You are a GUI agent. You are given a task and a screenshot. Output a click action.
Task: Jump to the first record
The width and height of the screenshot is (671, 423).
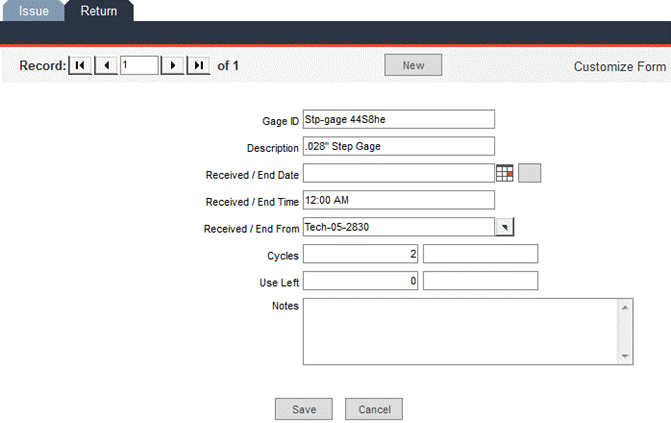[x=80, y=66]
